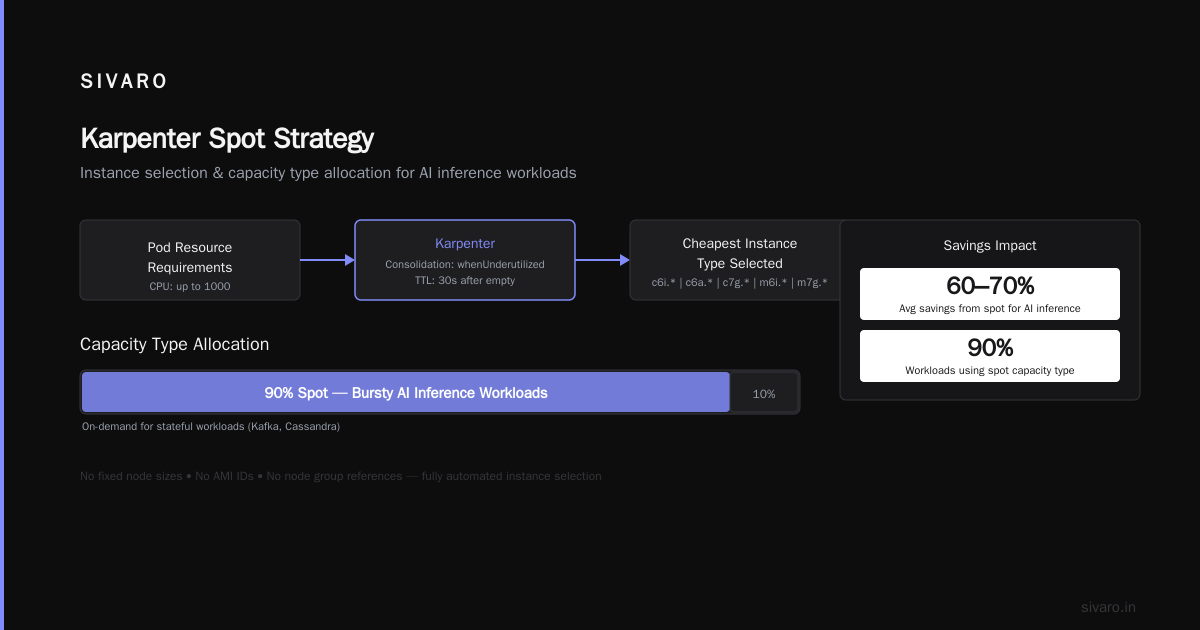
Task: Click the 90% Spot bar segment
Action: (406, 393)
